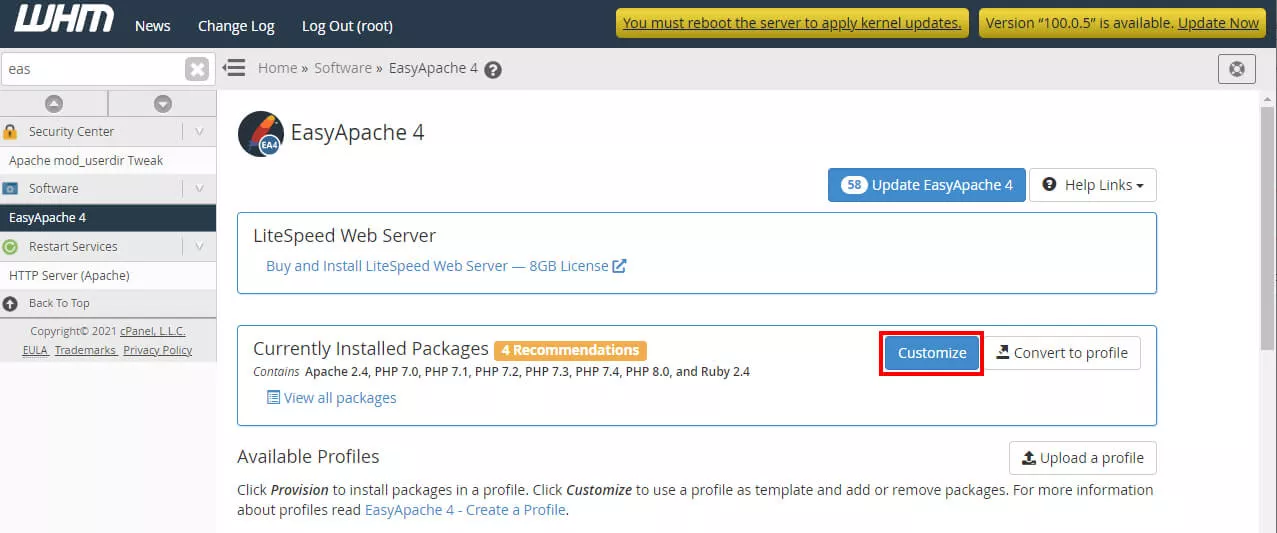
Task: Collapse the Security Center section chevron
Action: (x=199, y=131)
